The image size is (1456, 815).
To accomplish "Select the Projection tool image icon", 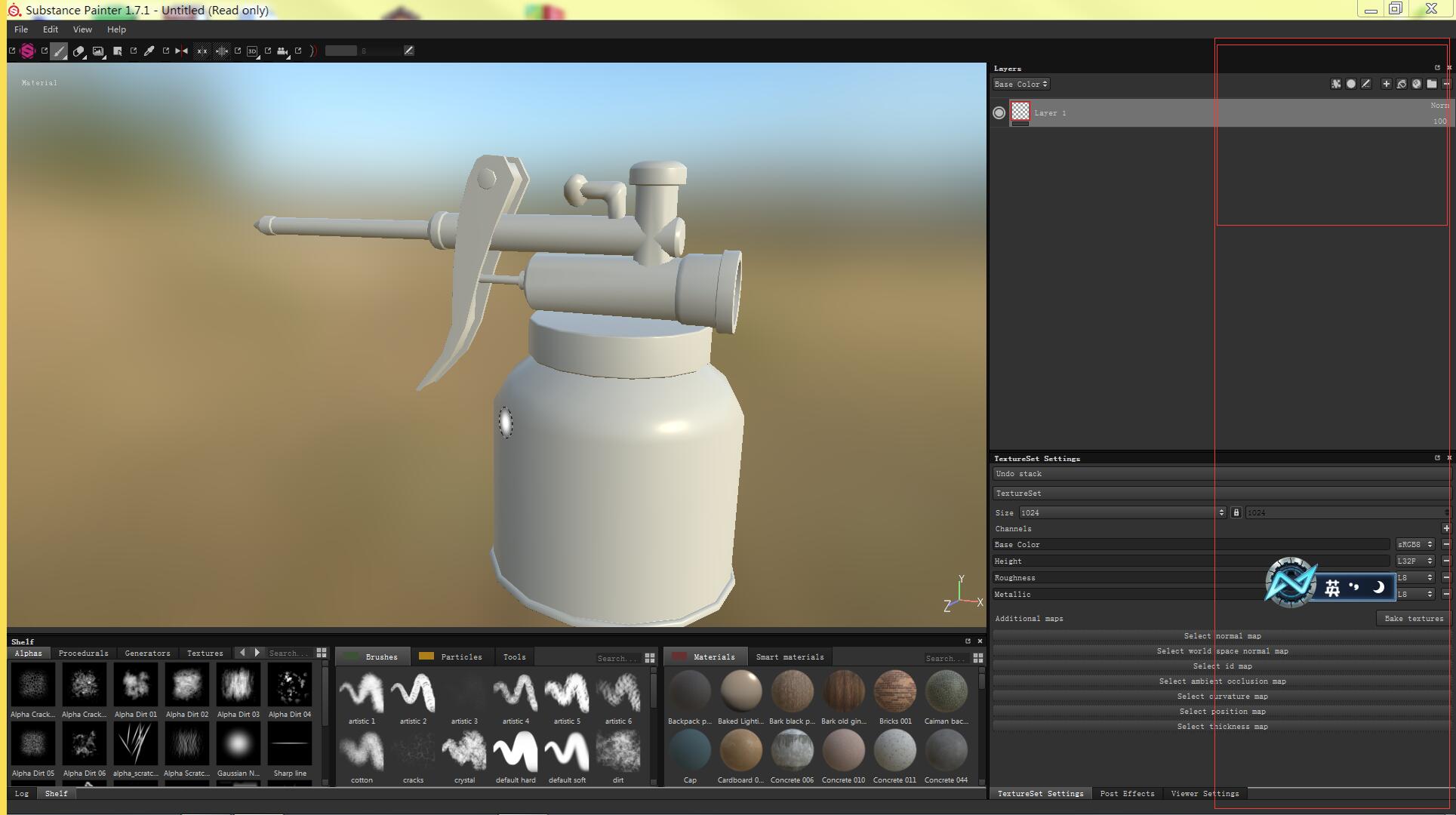I will (98, 51).
